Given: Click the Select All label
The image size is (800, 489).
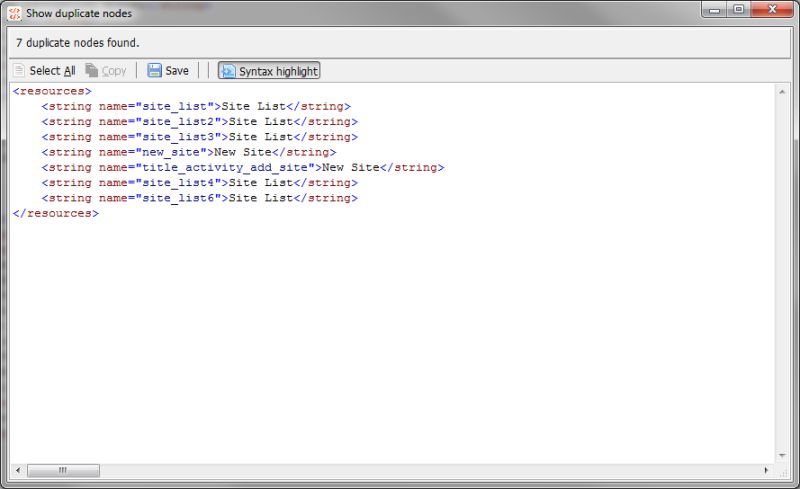Looking at the screenshot, I should [52, 71].
